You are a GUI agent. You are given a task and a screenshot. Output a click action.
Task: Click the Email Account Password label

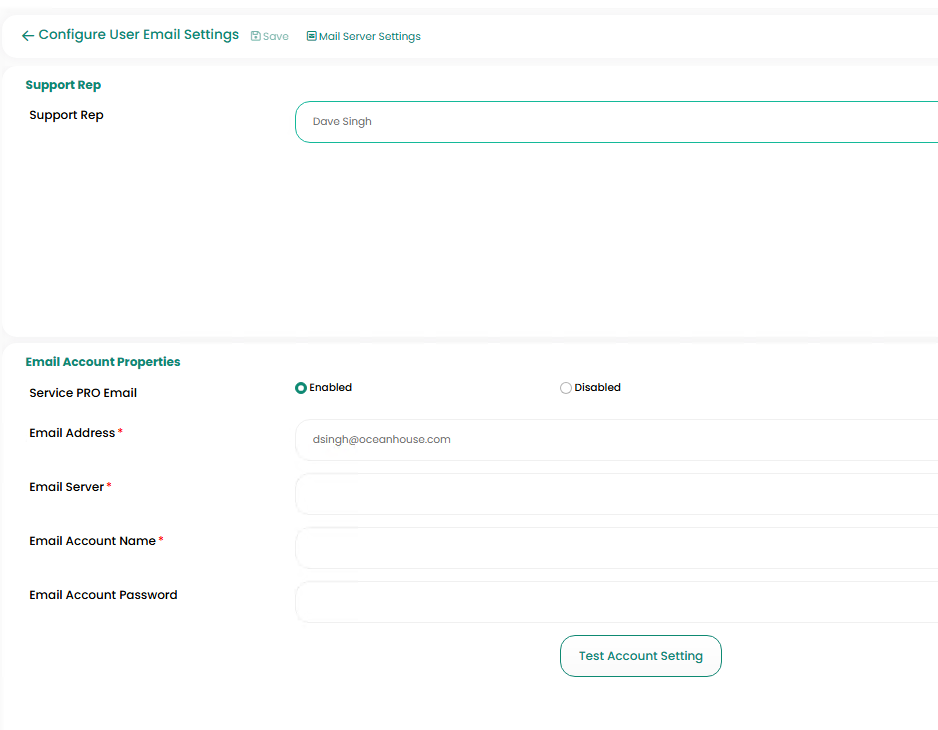pos(103,595)
